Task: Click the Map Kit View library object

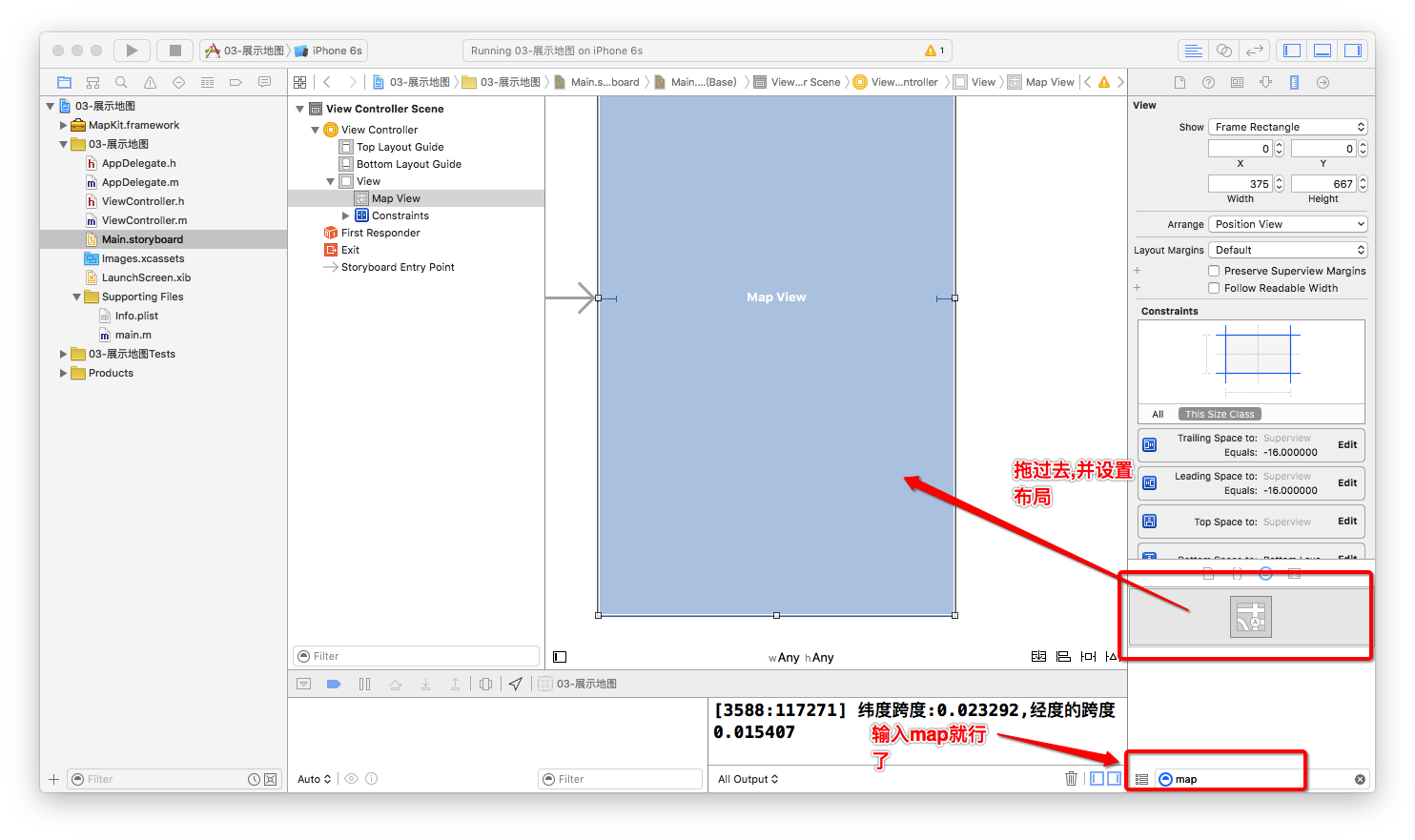Action: tap(1250, 618)
